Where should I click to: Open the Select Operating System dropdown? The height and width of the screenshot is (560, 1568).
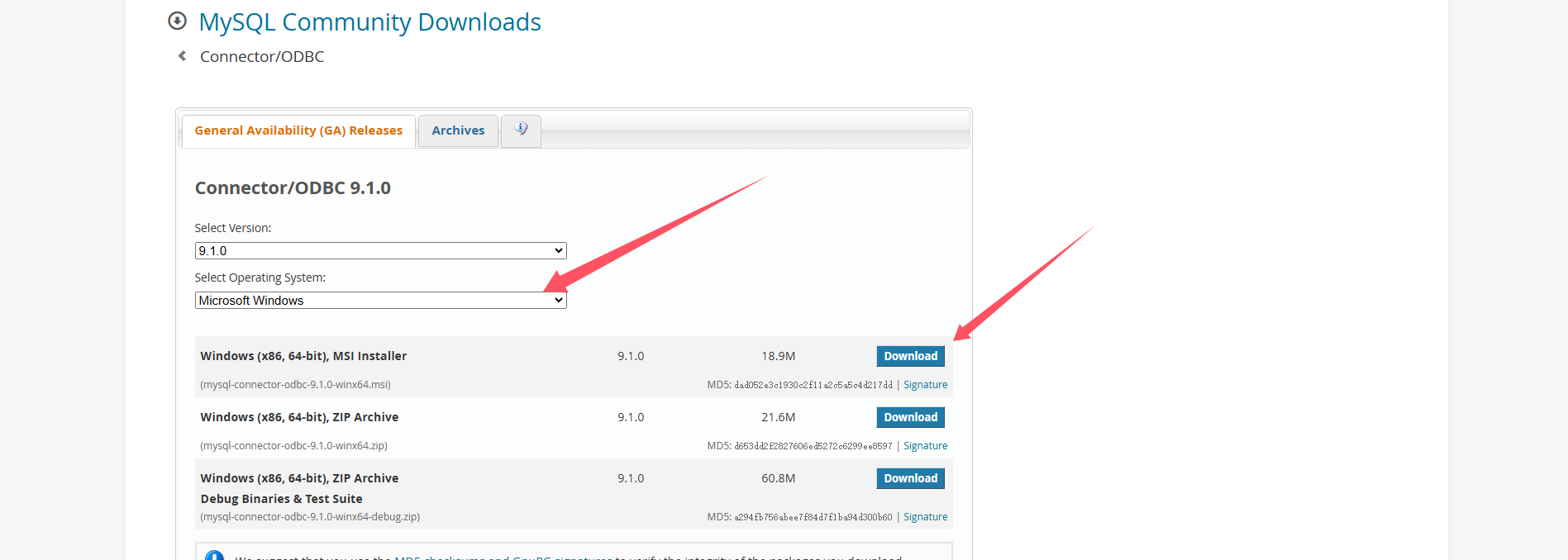tap(380, 300)
